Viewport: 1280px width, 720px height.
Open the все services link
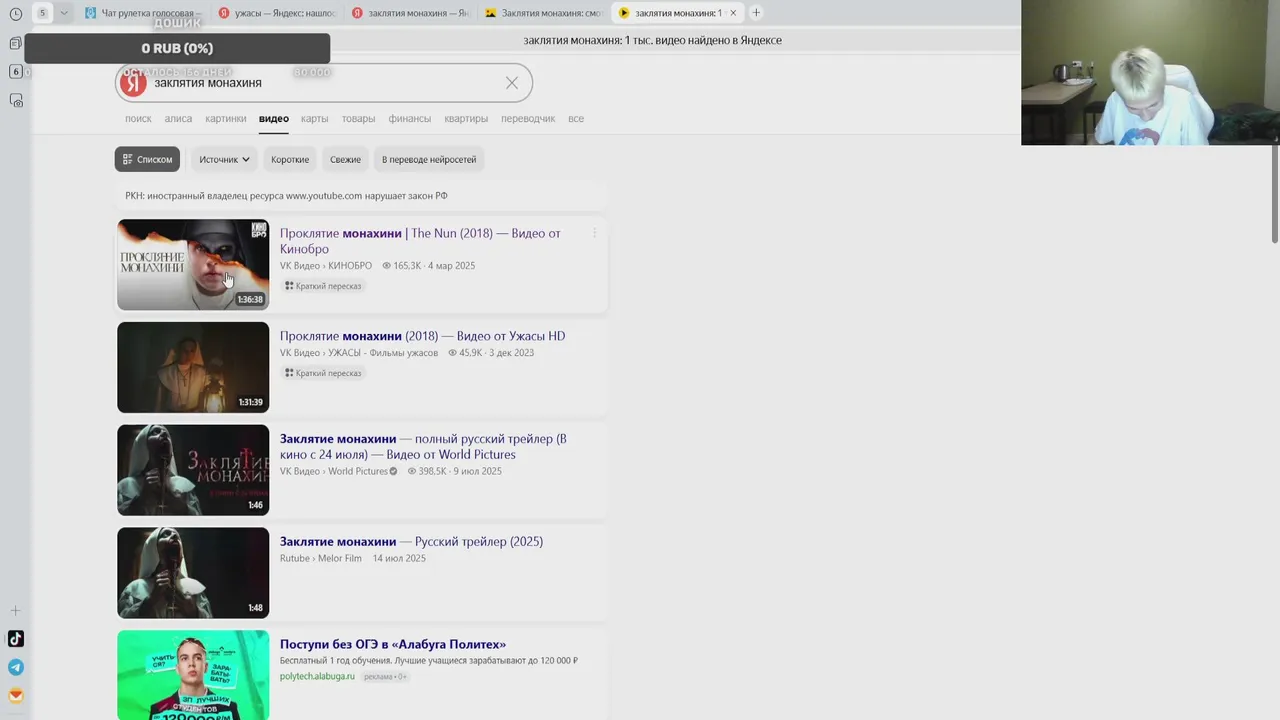point(576,118)
